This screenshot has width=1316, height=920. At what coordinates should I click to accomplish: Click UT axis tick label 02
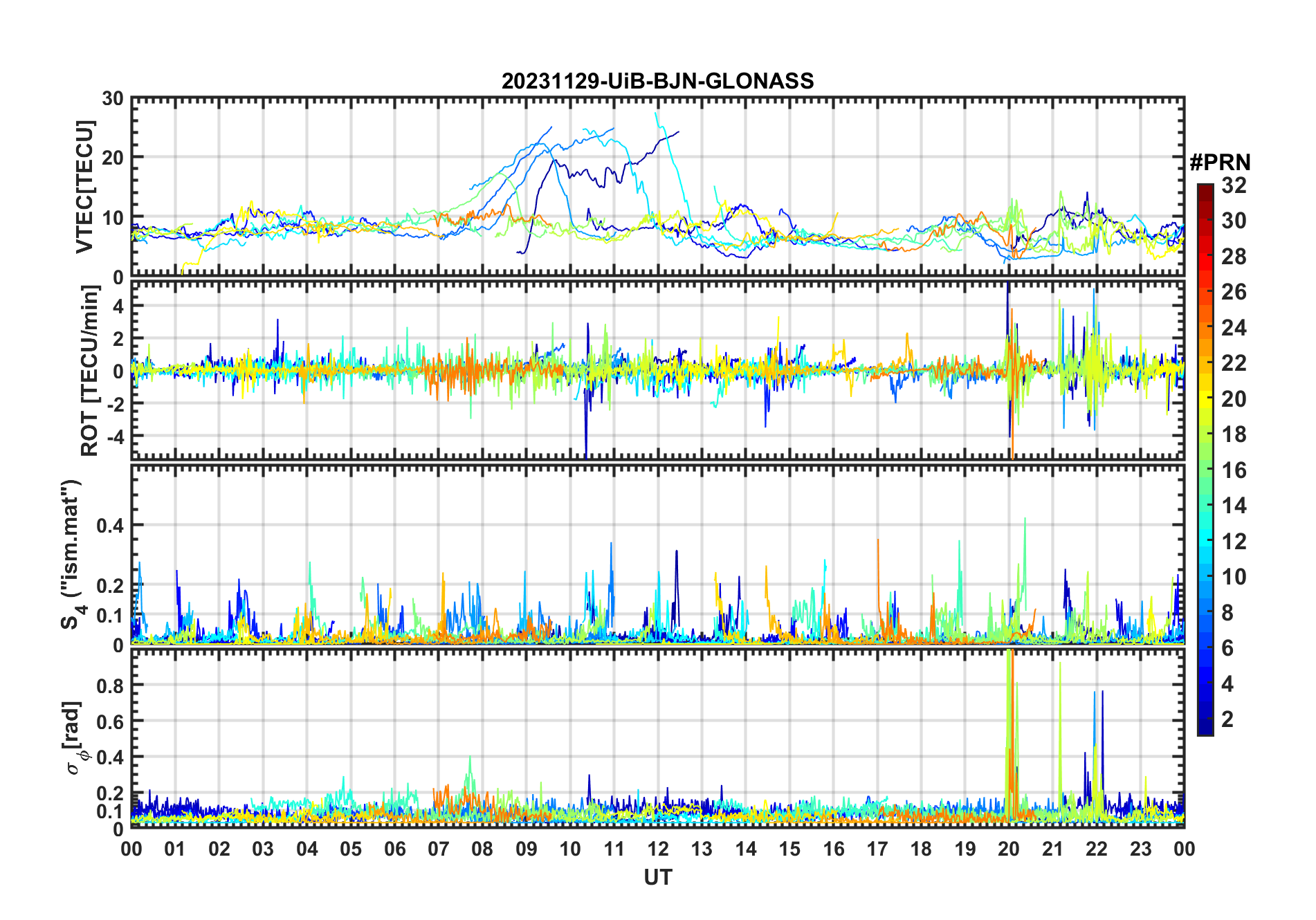219,849
